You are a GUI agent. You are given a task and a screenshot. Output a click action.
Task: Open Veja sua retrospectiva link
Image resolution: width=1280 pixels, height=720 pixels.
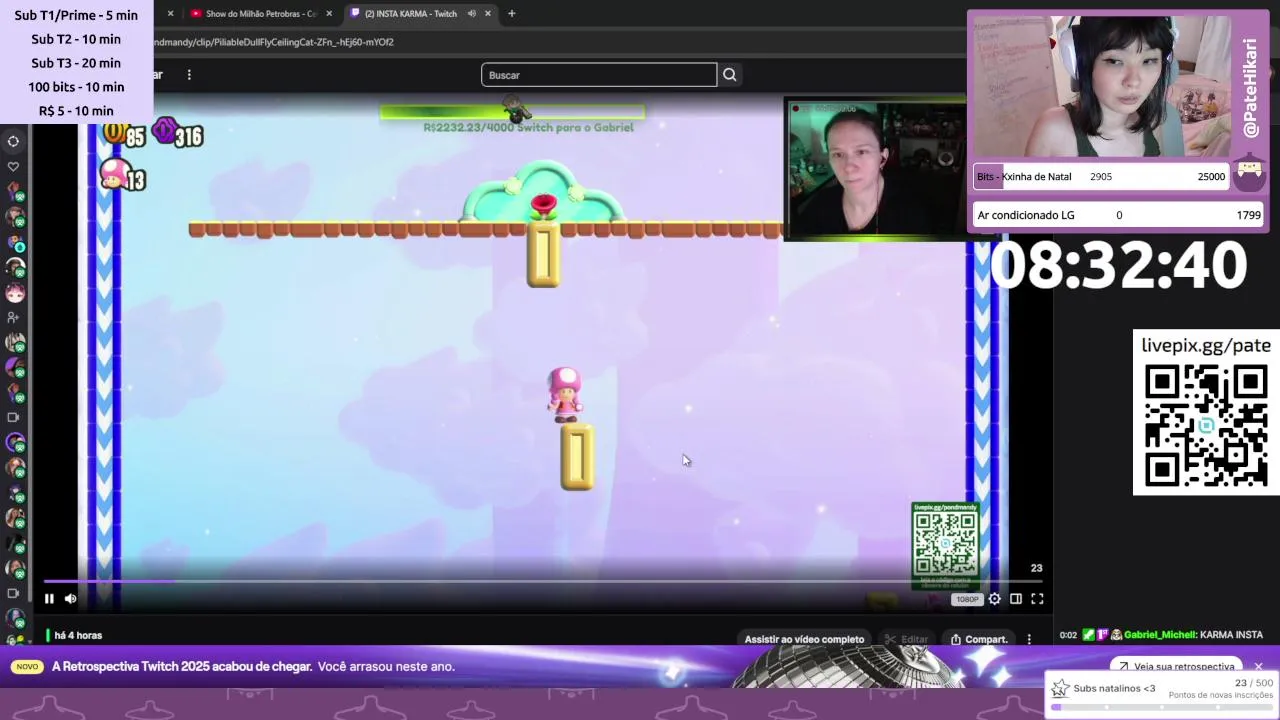[x=1176, y=666]
